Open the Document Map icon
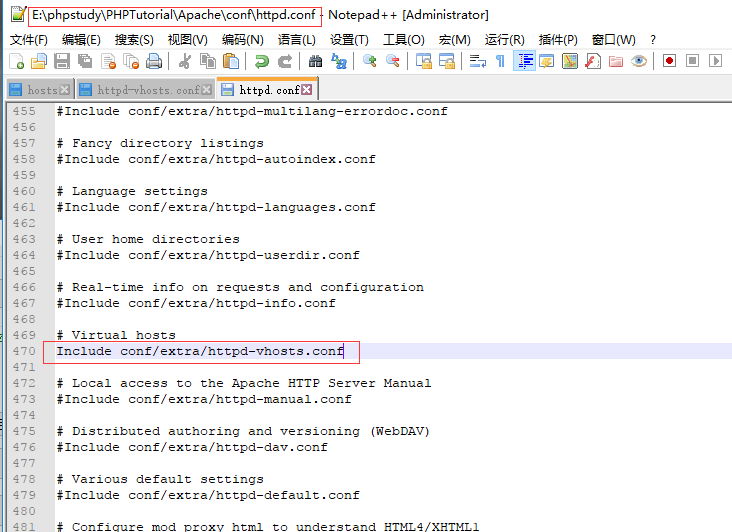The height and width of the screenshot is (532, 732). point(570,61)
